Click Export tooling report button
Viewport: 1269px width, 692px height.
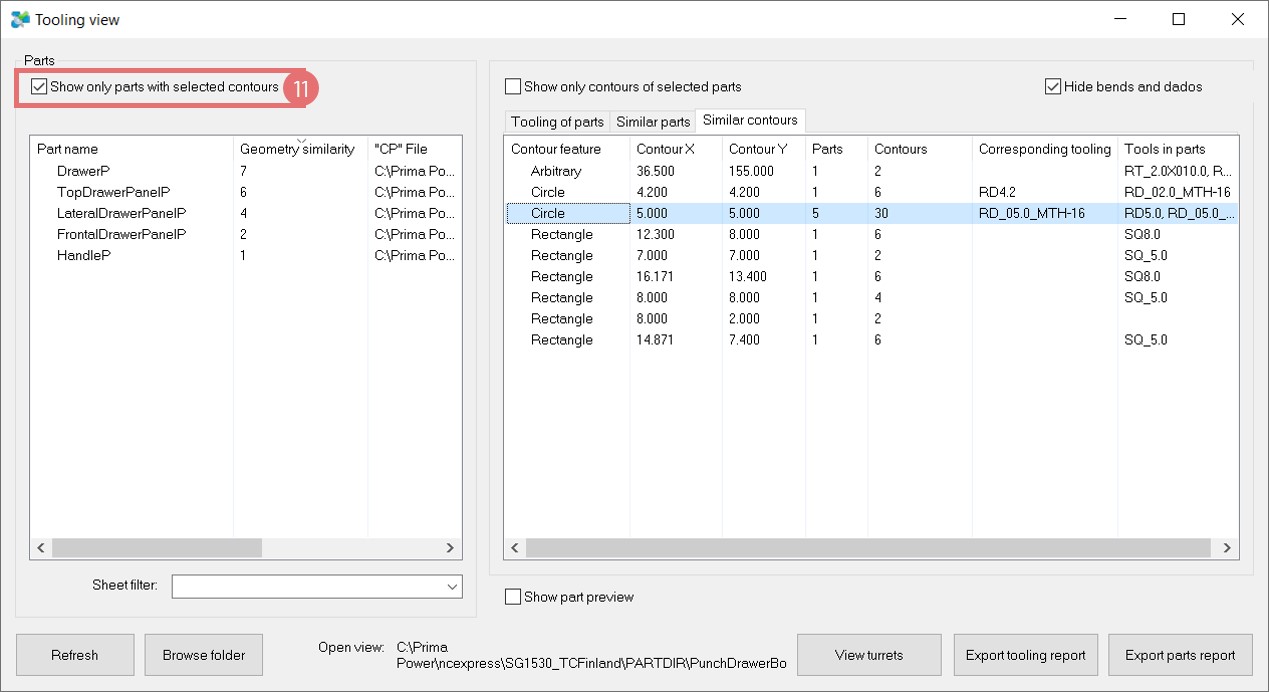coord(1025,655)
